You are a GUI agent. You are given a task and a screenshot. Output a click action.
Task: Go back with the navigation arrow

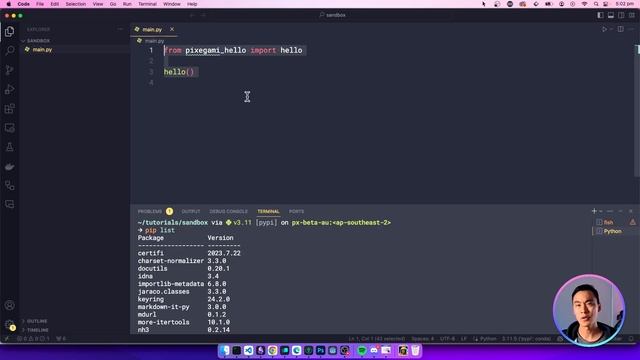(x=192, y=15)
